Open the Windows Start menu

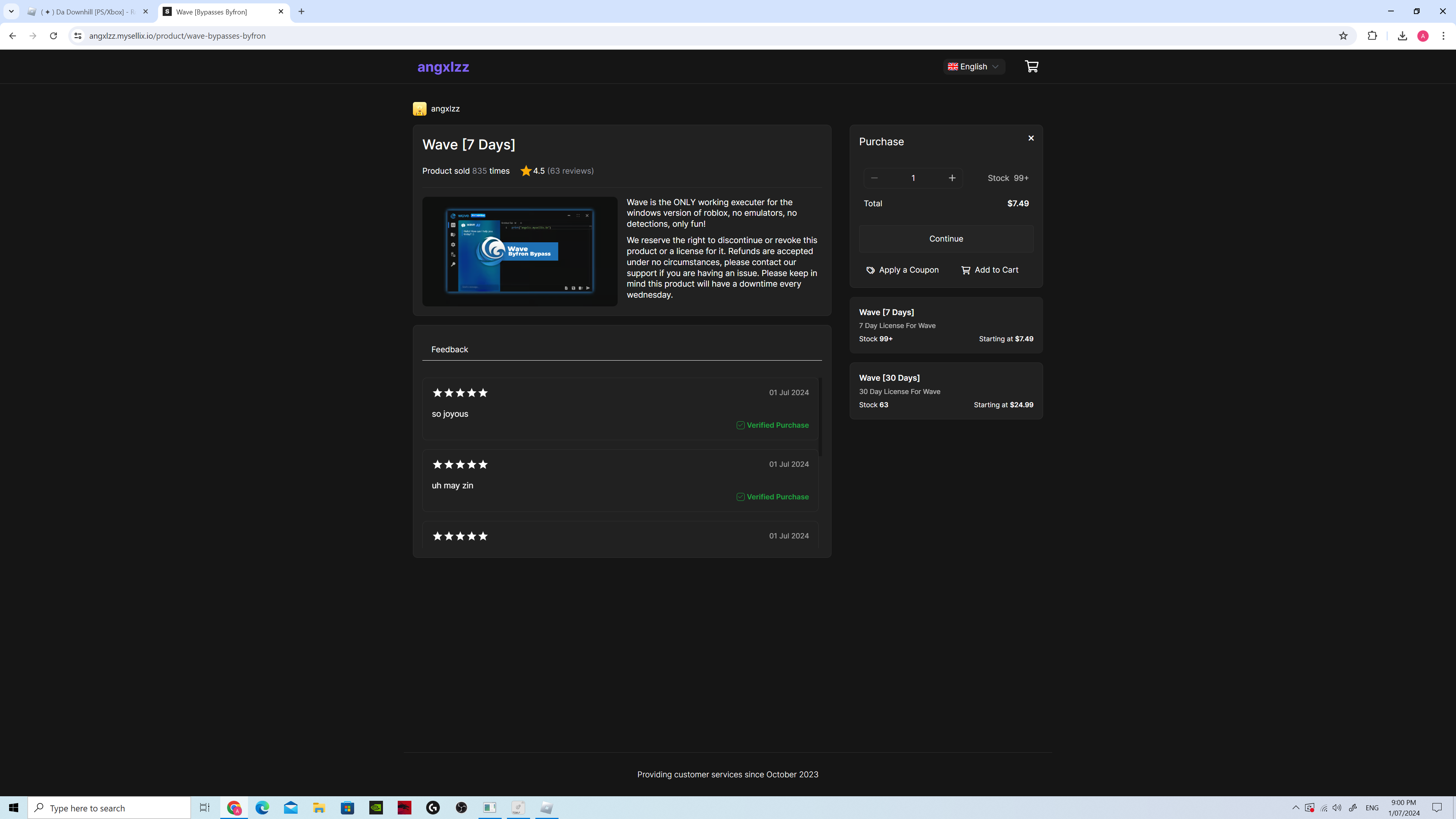coord(14,808)
